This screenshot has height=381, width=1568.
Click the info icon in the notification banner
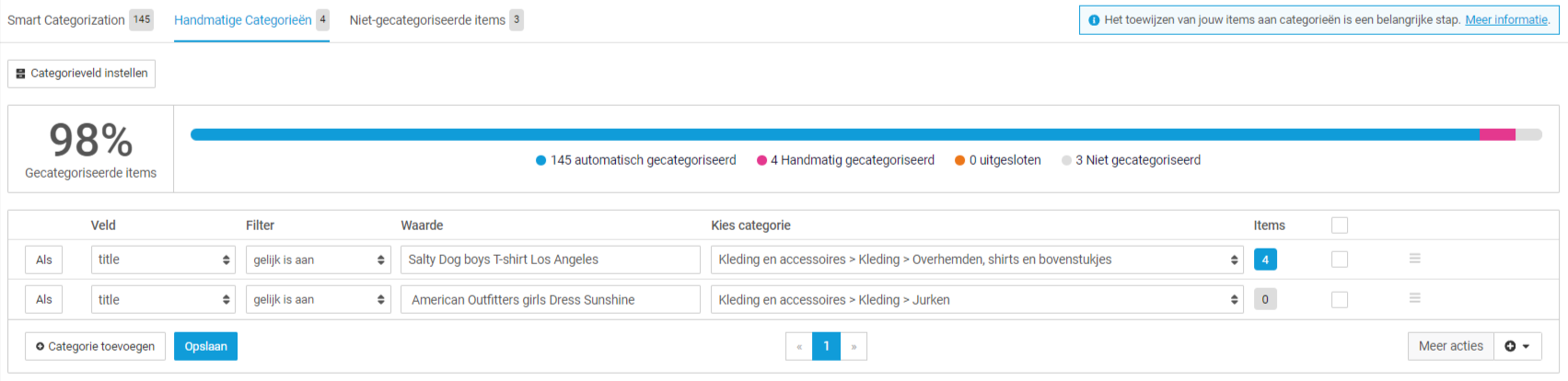[x=1094, y=20]
